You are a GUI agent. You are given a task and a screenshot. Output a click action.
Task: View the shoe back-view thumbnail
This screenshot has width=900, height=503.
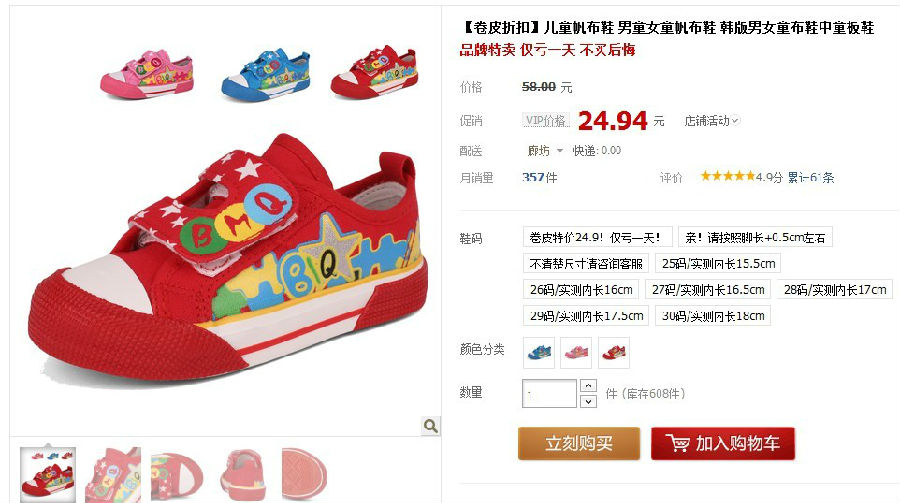[x=243, y=475]
